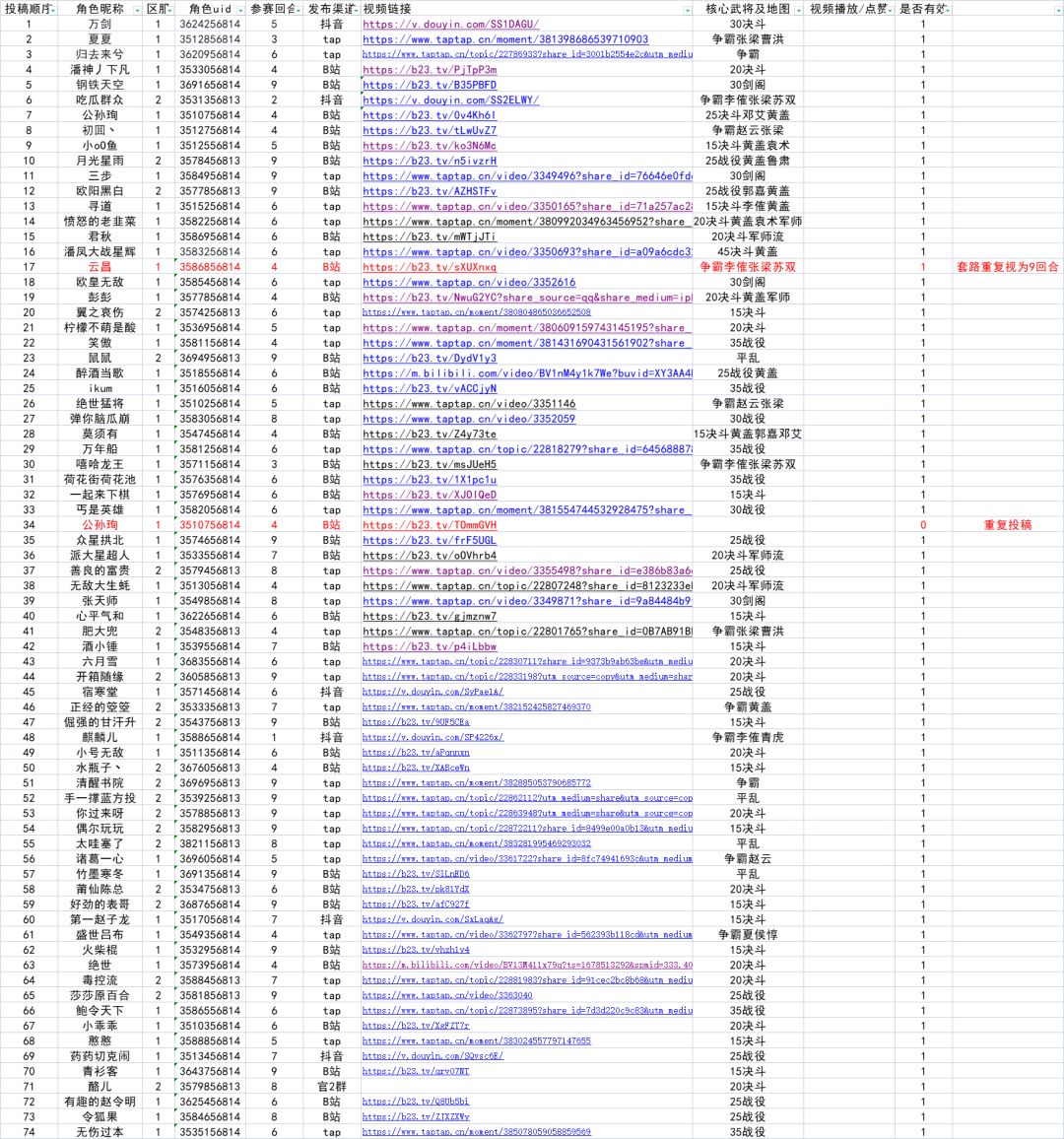This screenshot has height=1139, width=1064.
Task: Select the red note 重复投稿
Action: pos(1007,525)
